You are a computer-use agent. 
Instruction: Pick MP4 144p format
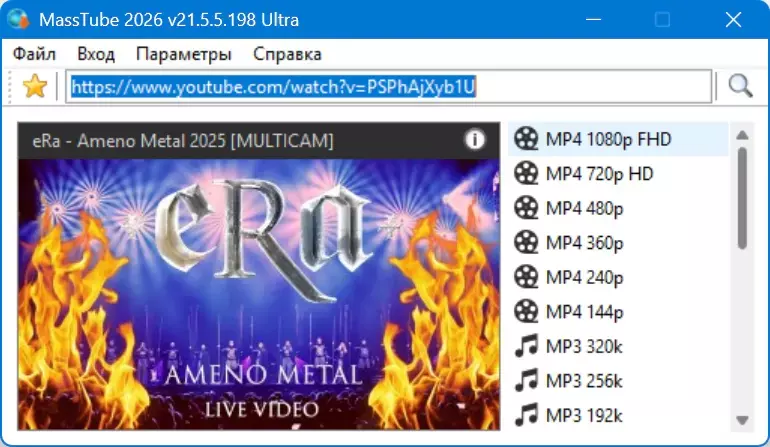tap(618, 311)
